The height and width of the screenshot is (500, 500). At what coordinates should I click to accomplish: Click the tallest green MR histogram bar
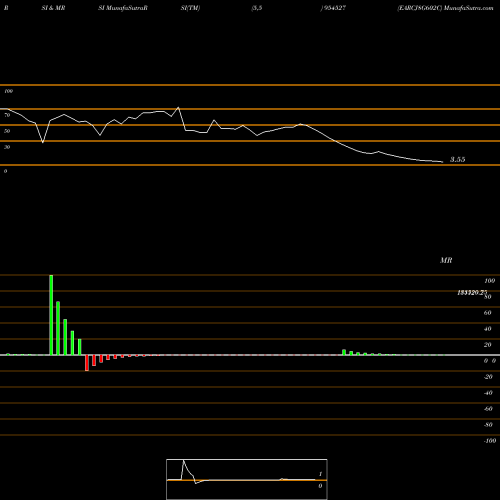pos(51,315)
